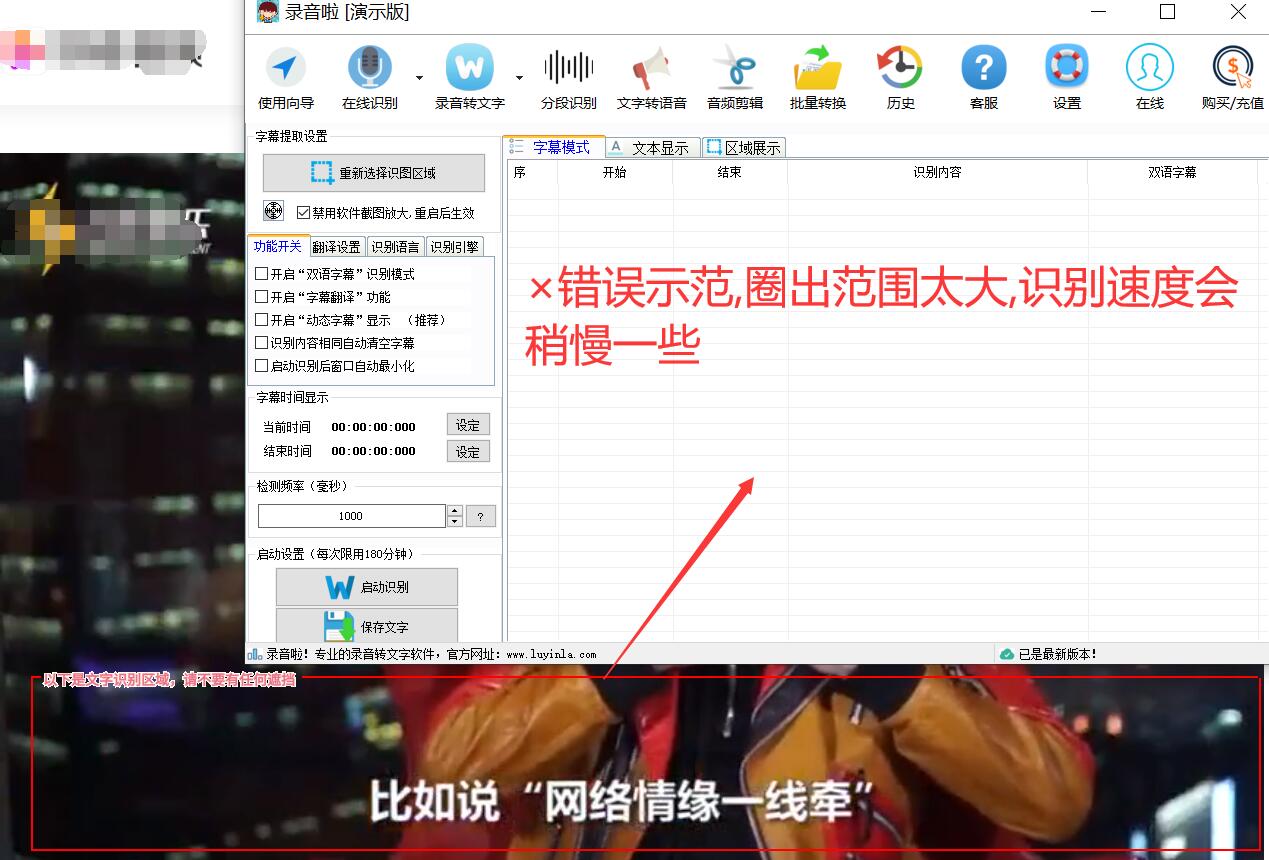Choose 分段识别 waveform icon
Viewport: 1269px width, 860px height.
point(568,68)
